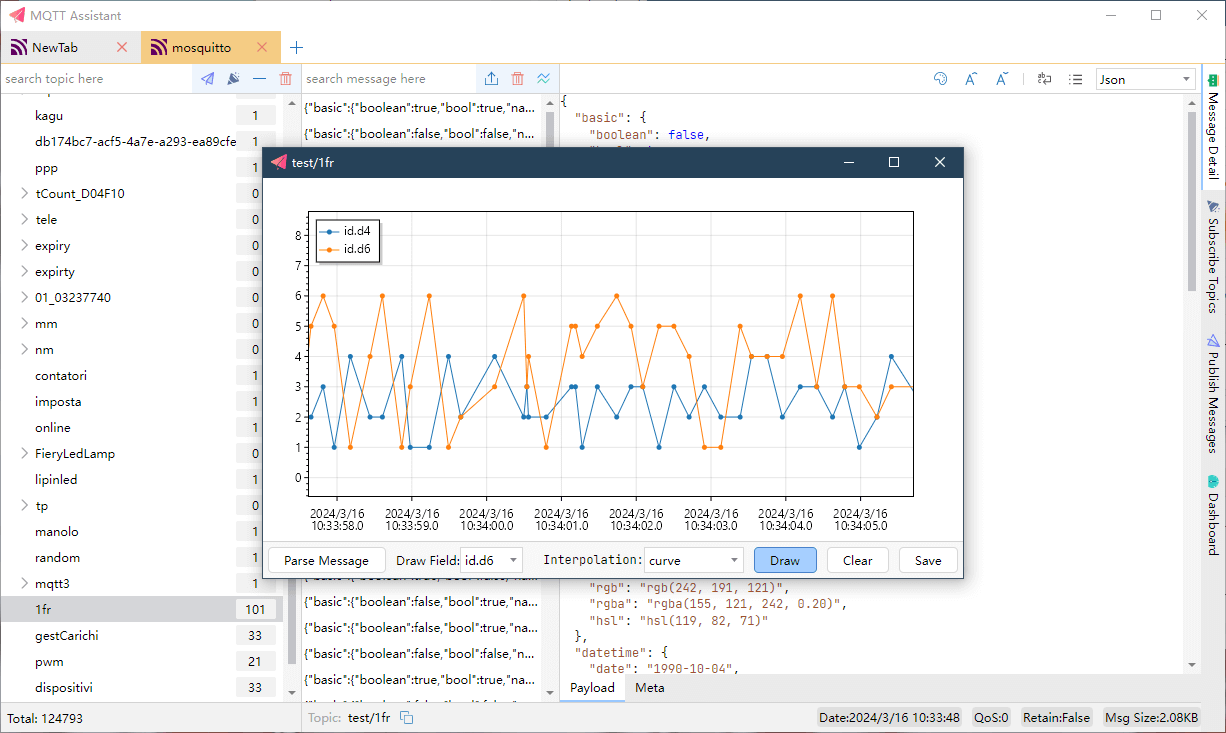The image size is (1226, 733).
Task: Close the NewTab tab
Action: tap(122, 47)
